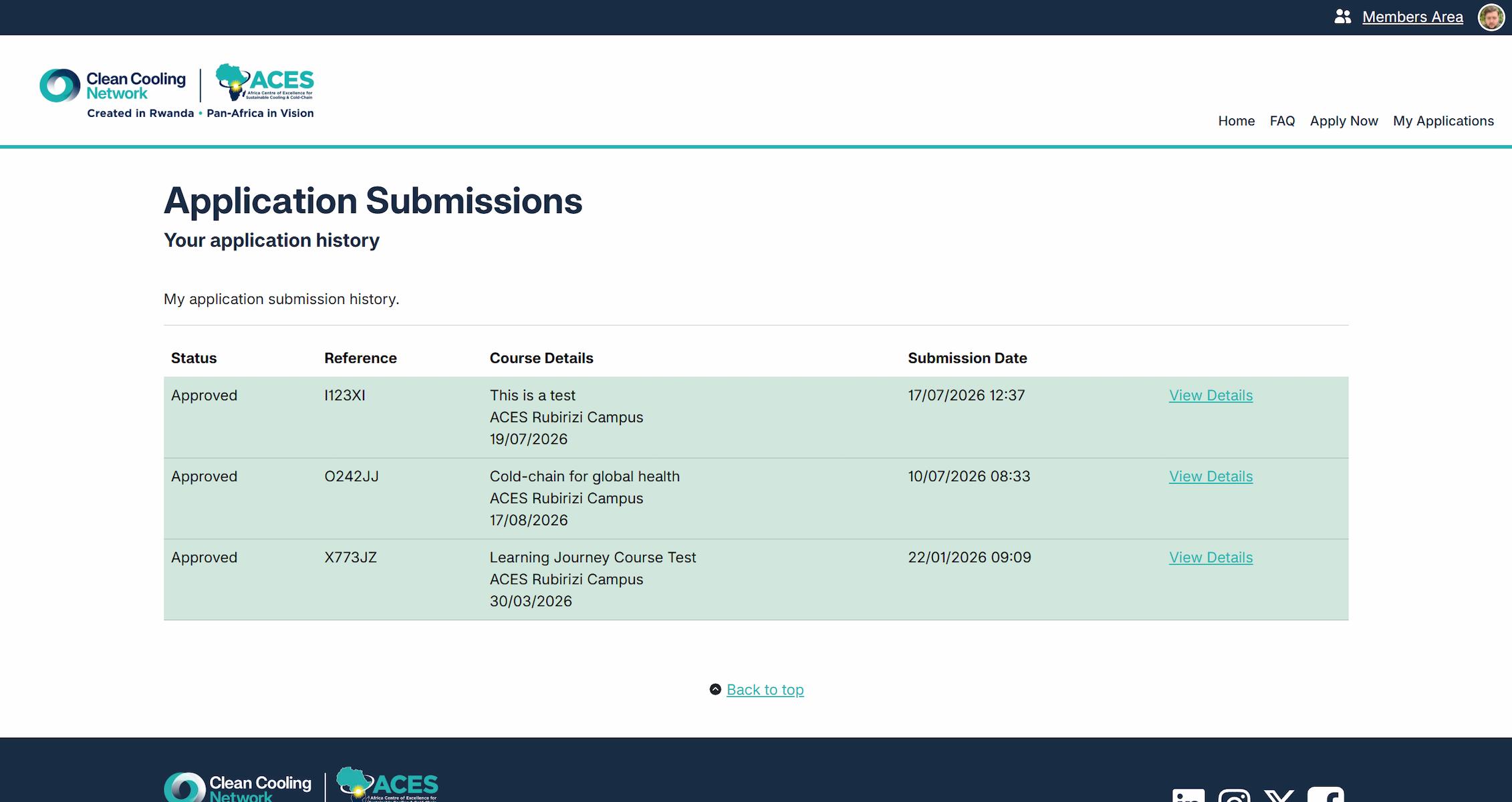This screenshot has height=802, width=1512.
Task: Click the ACES Africa header logo
Action: coord(265,82)
